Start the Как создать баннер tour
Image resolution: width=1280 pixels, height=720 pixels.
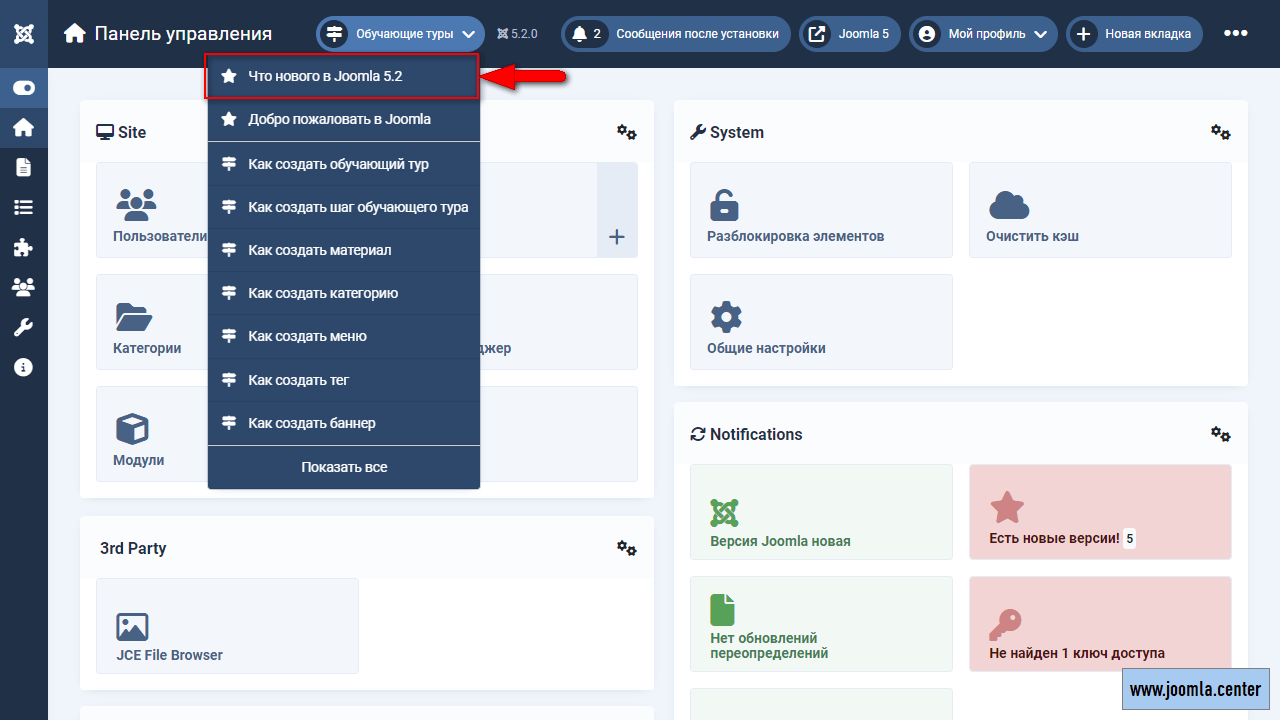point(343,423)
